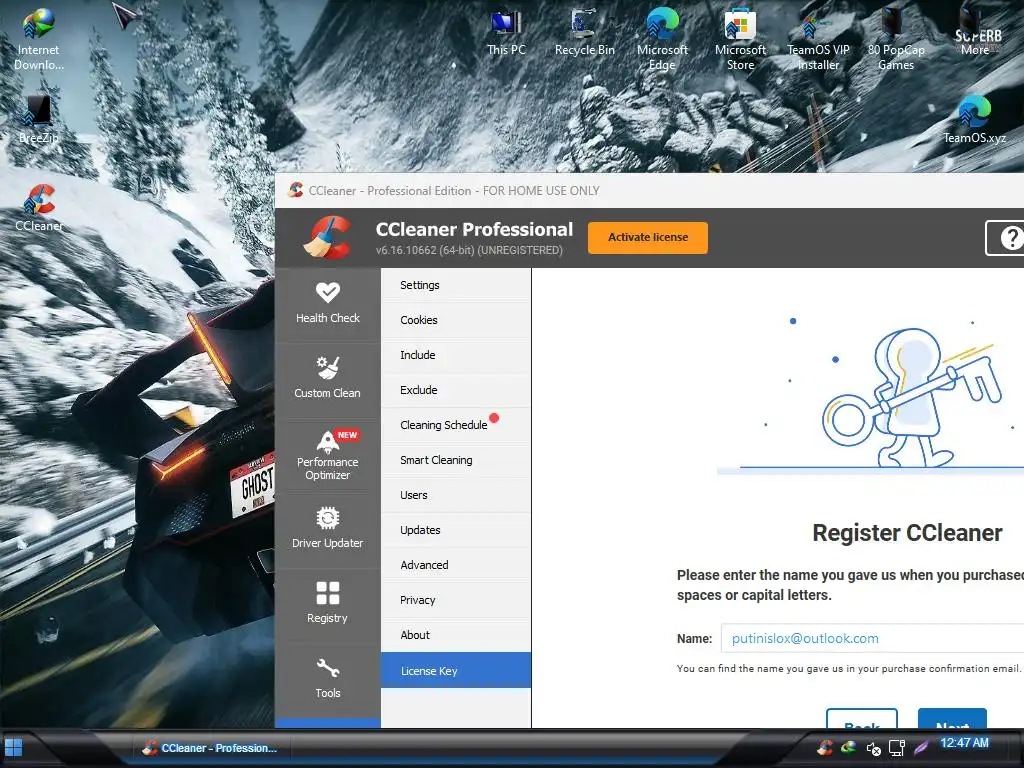Viewport: 1024px width, 768px height.
Task: Click CCleaner taskbar window button
Action: tap(210, 748)
